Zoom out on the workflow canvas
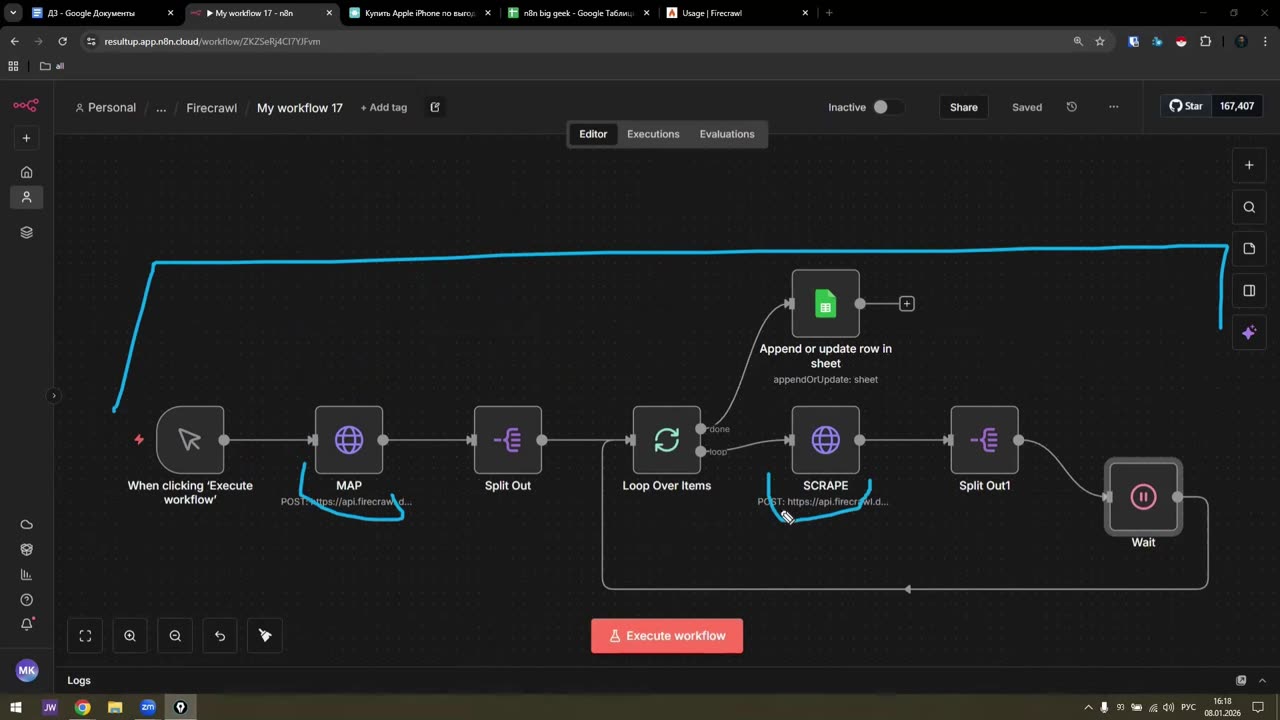This screenshot has height=720, width=1280. point(175,635)
